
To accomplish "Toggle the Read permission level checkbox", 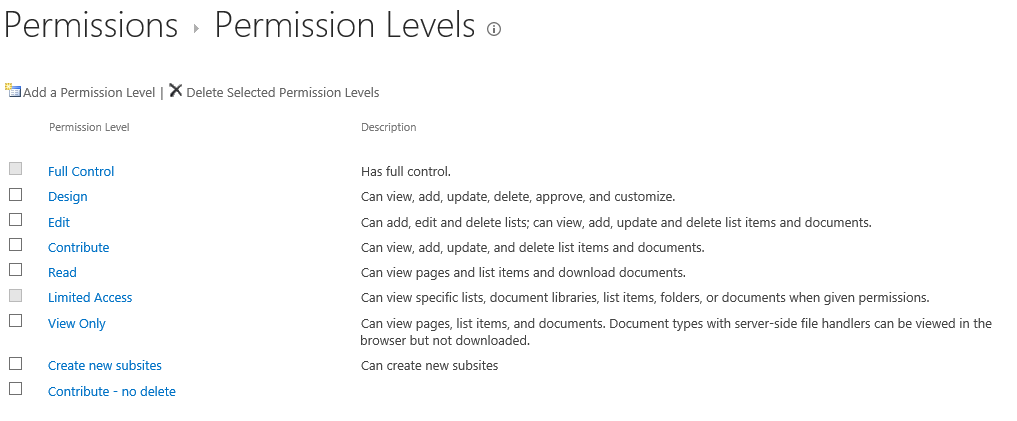I will tap(15, 270).
